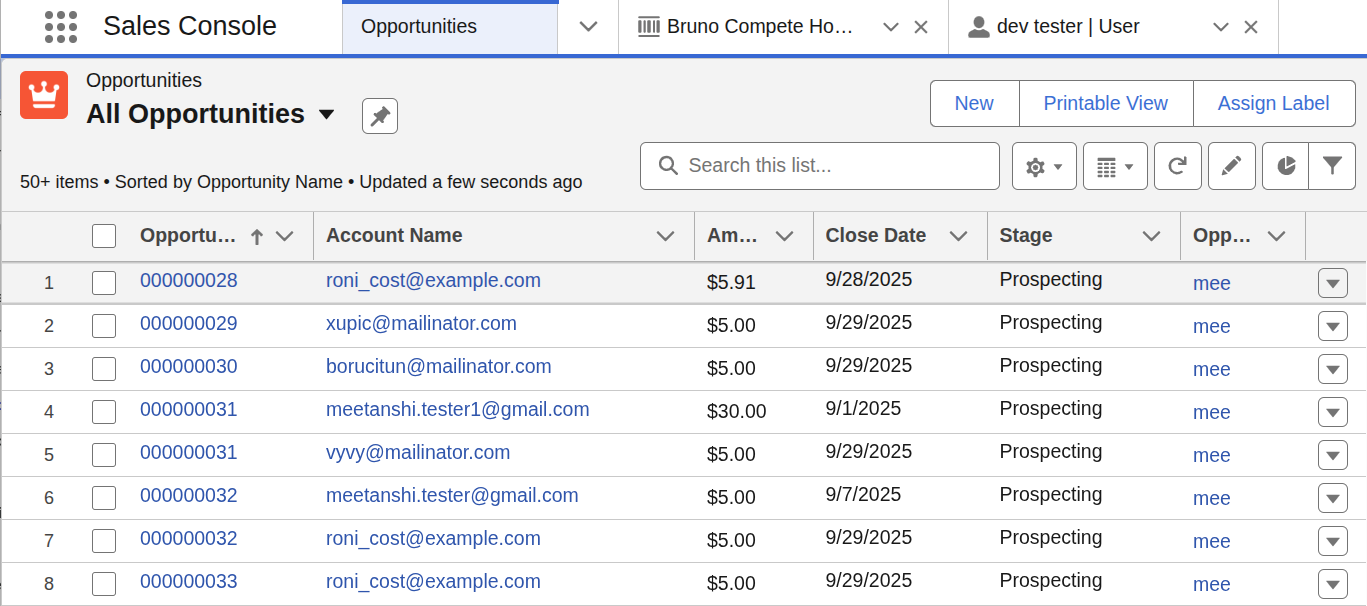Click the Search this list field

[x=820, y=166]
